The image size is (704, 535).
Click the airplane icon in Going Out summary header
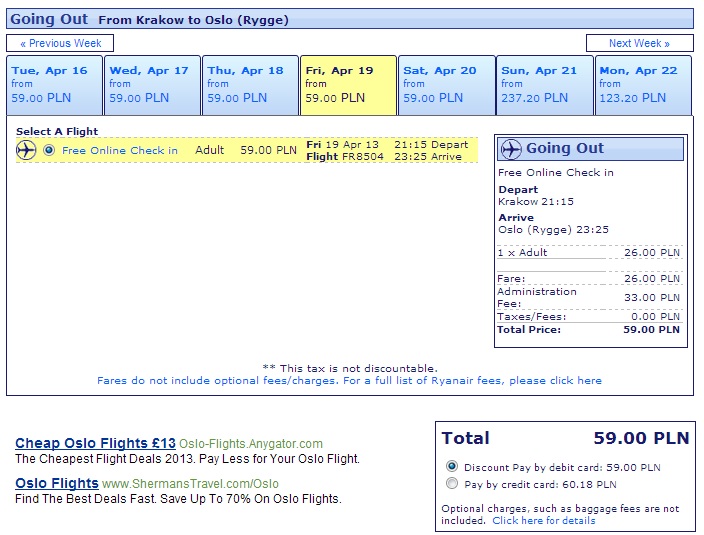511,149
